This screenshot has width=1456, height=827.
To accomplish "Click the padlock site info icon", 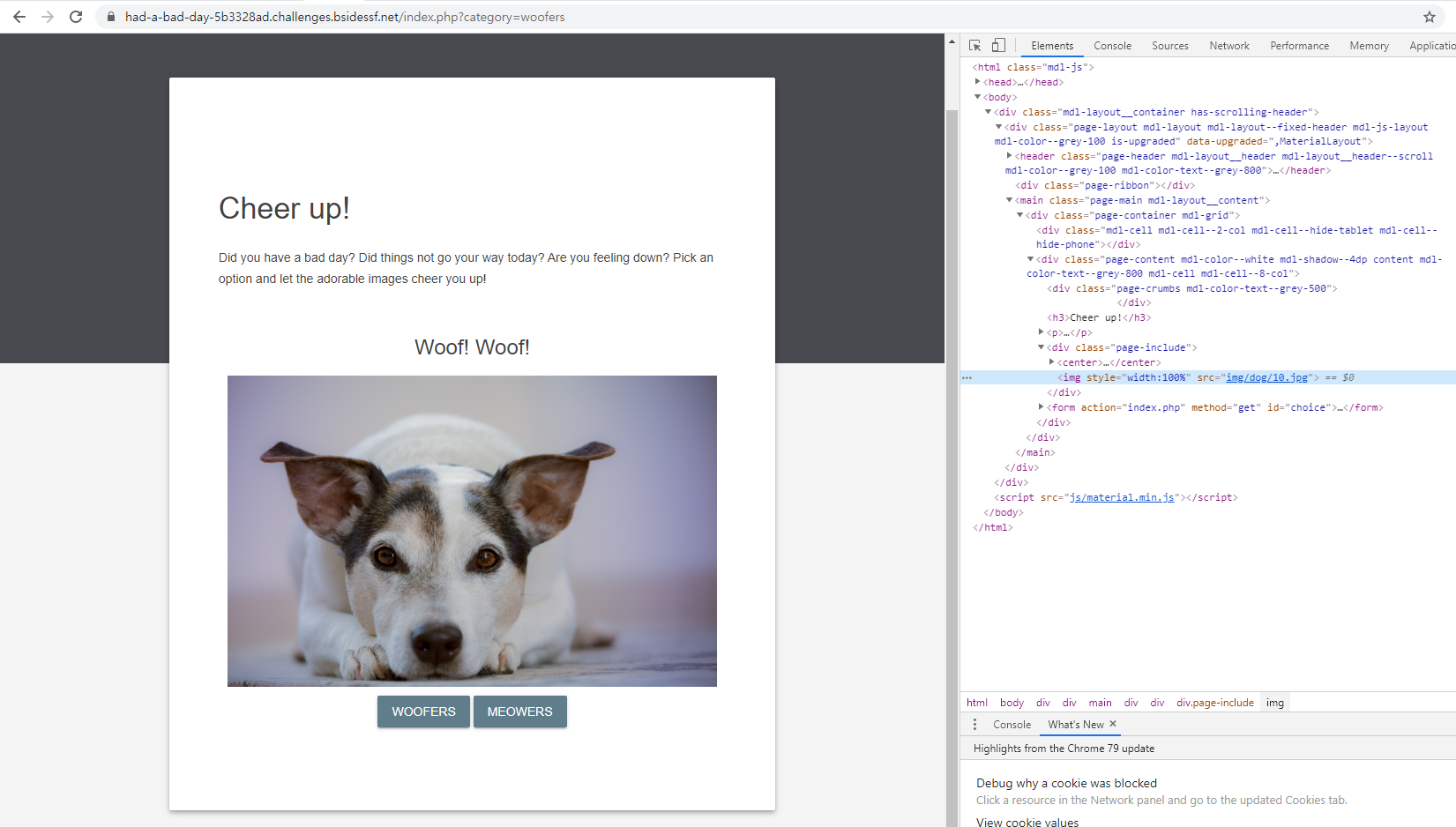I will (111, 17).
